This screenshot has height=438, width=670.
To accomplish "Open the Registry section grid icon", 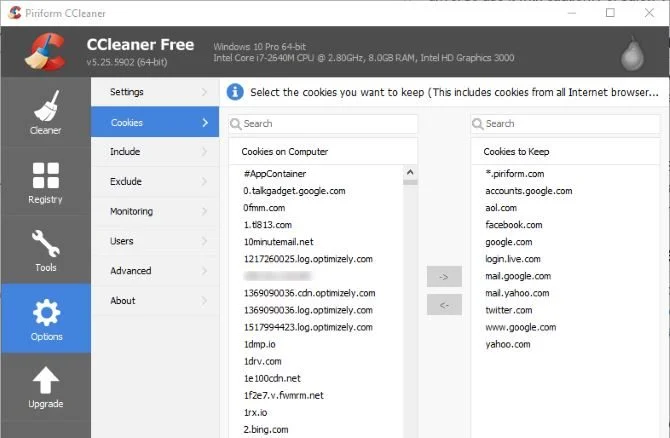I will (46, 175).
